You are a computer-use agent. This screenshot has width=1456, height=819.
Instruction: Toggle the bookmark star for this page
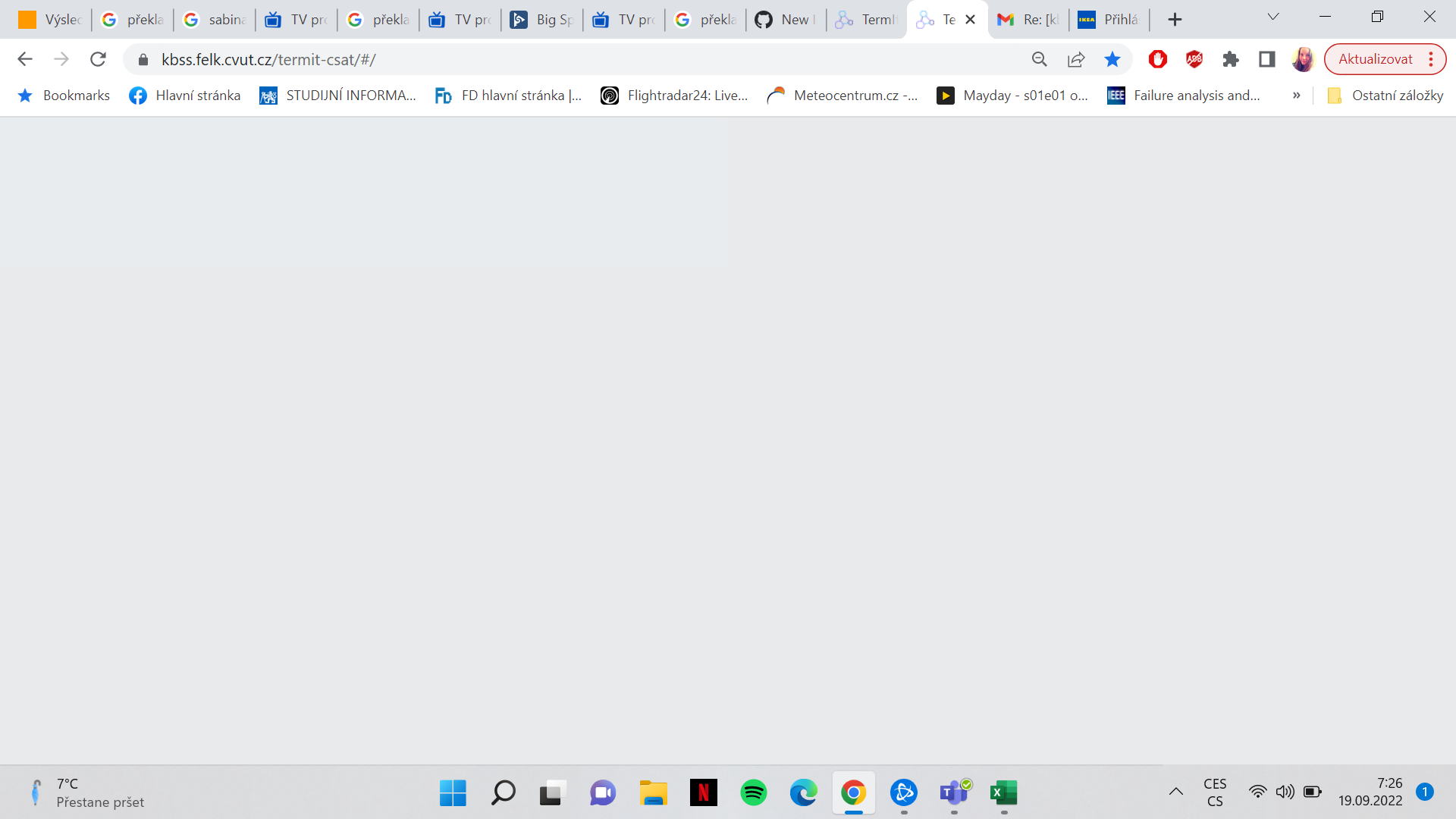tap(1112, 59)
